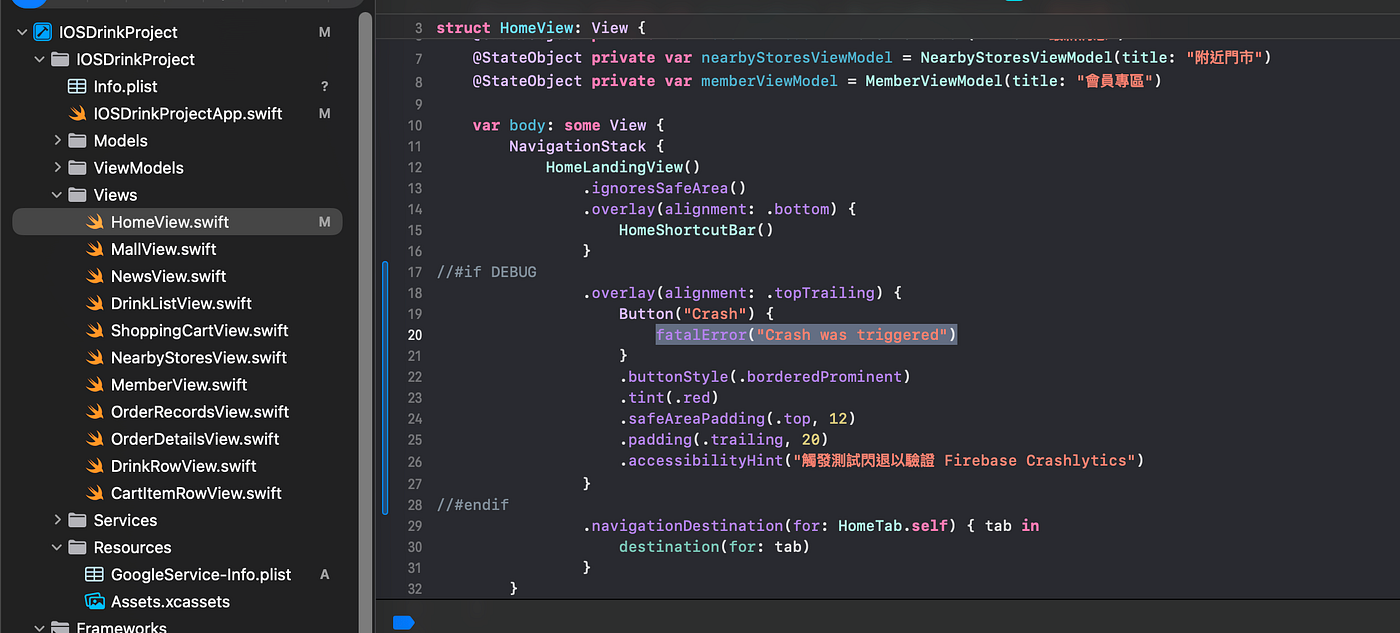Click the A status badge on GoogleService-Info.plist

point(324,574)
